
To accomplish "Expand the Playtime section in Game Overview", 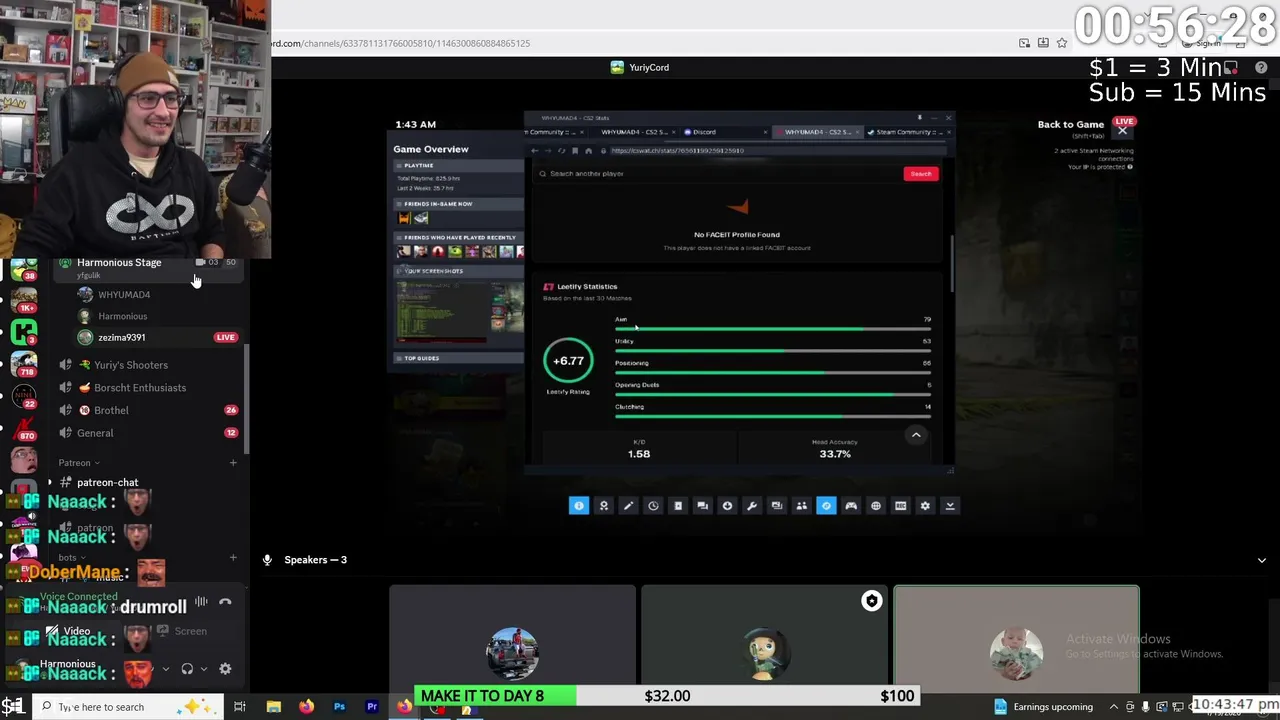I will [458, 166].
